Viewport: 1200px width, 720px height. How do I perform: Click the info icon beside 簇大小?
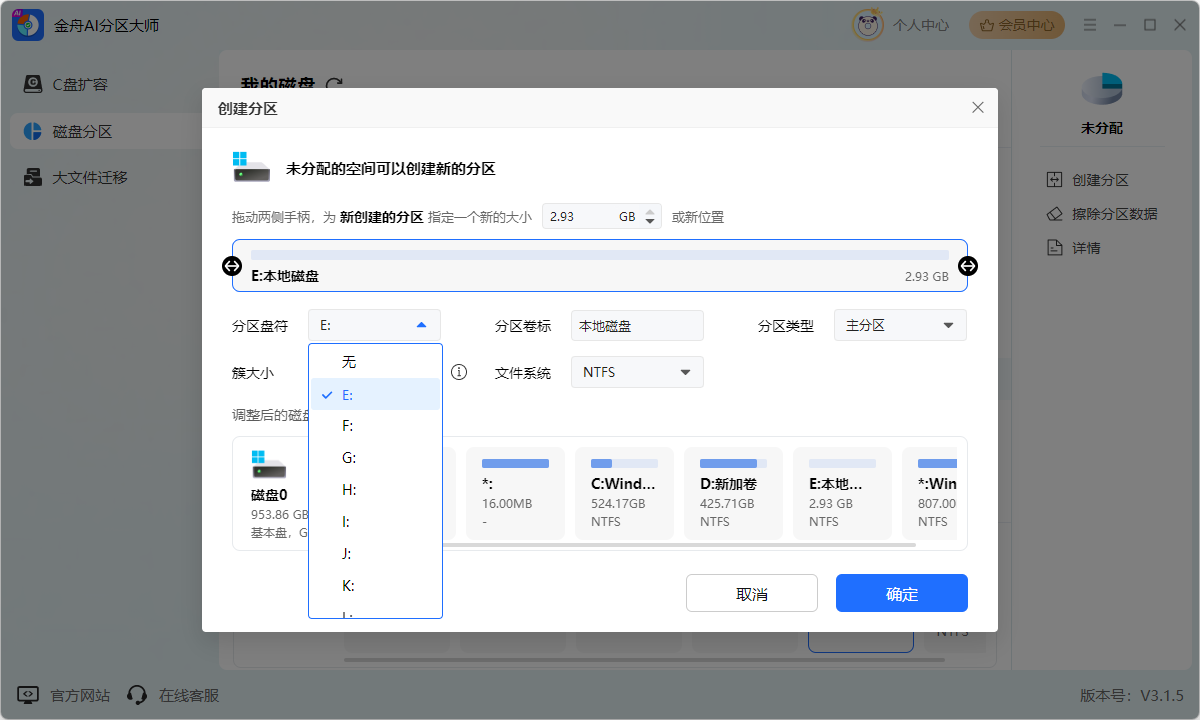(459, 371)
